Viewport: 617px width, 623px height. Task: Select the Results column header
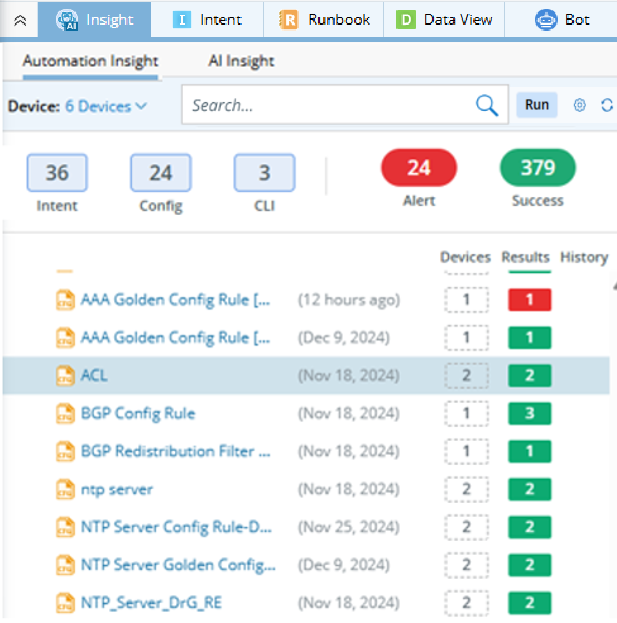click(525, 257)
